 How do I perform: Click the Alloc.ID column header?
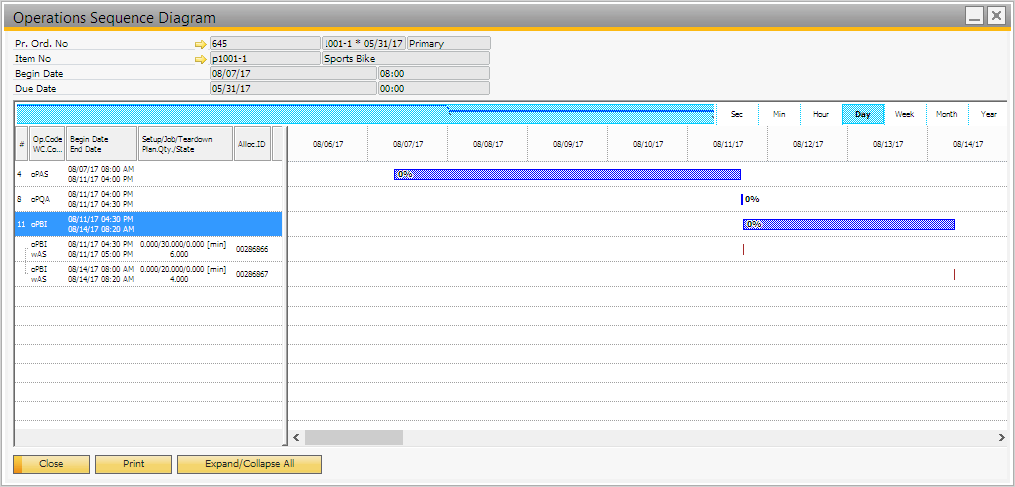pos(252,144)
